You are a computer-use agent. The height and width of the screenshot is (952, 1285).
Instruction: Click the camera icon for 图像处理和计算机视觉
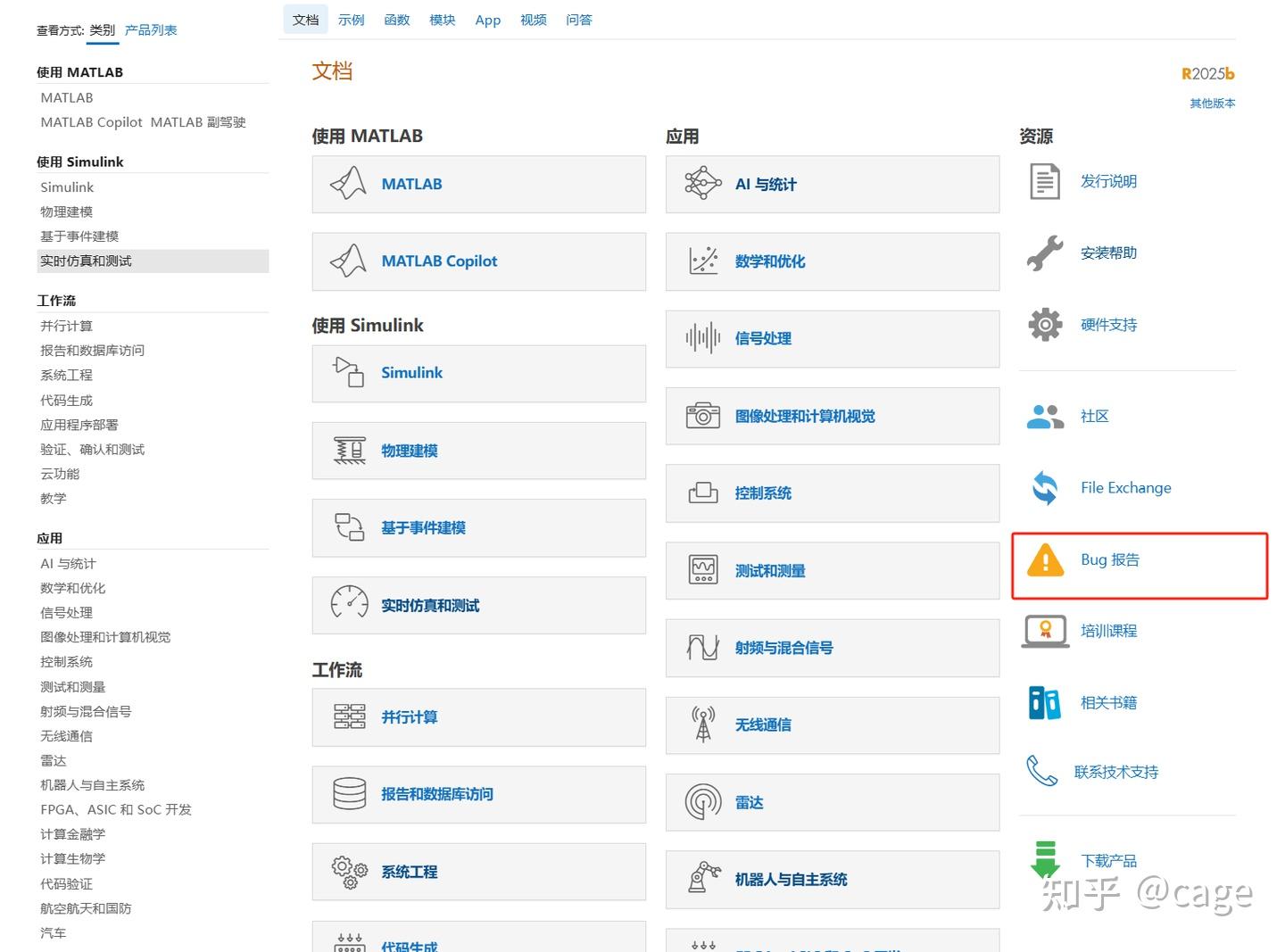point(703,416)
